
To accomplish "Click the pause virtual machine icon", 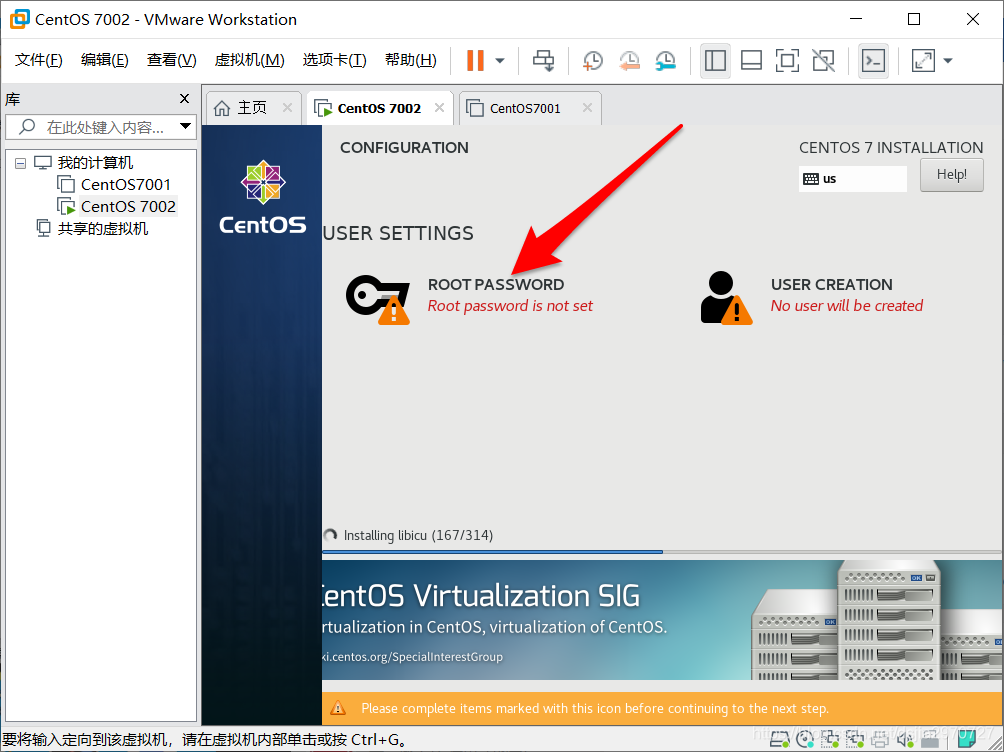I will coord(475,60).
